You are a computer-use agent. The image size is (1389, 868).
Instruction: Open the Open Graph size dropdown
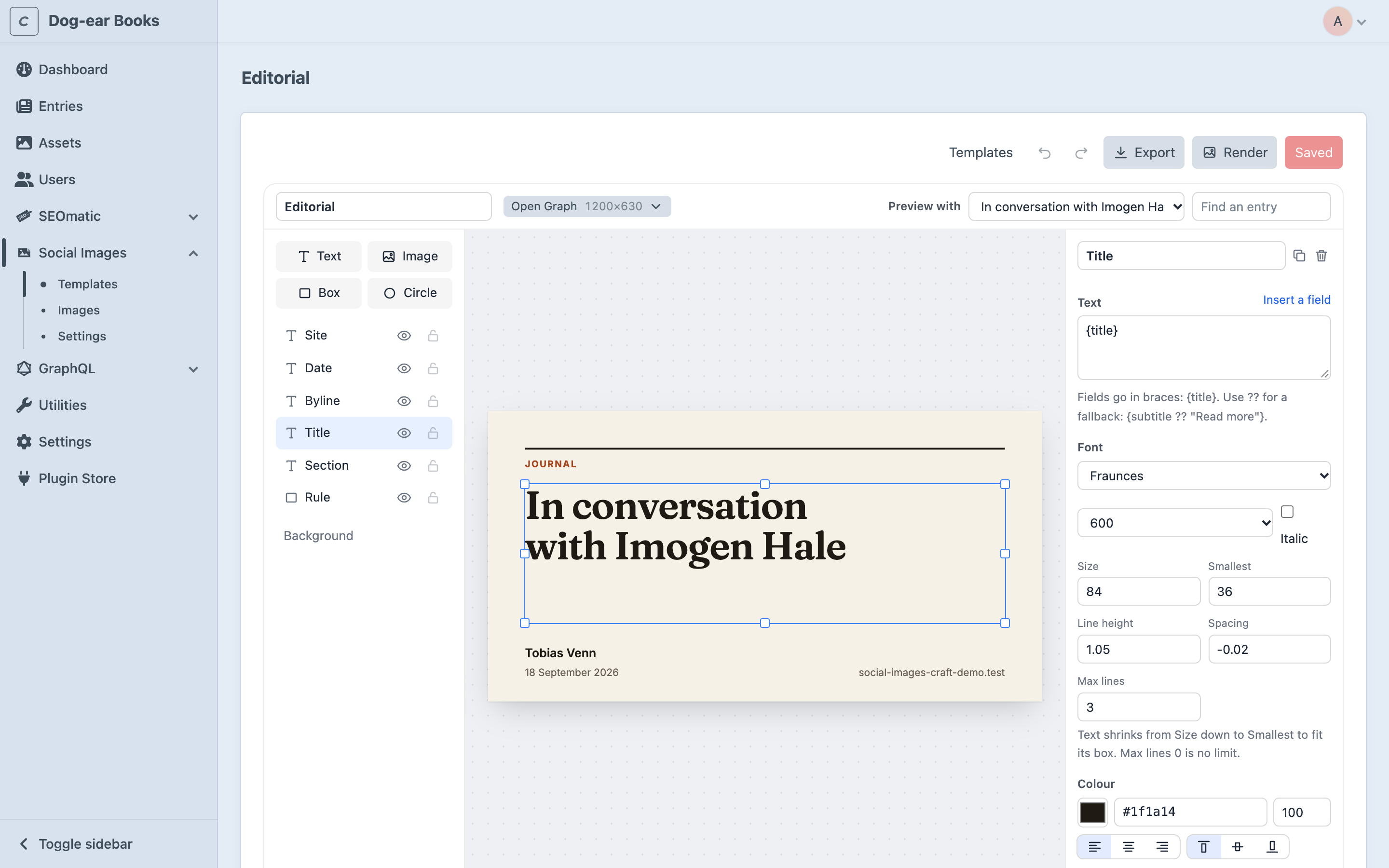click(586, 206)
